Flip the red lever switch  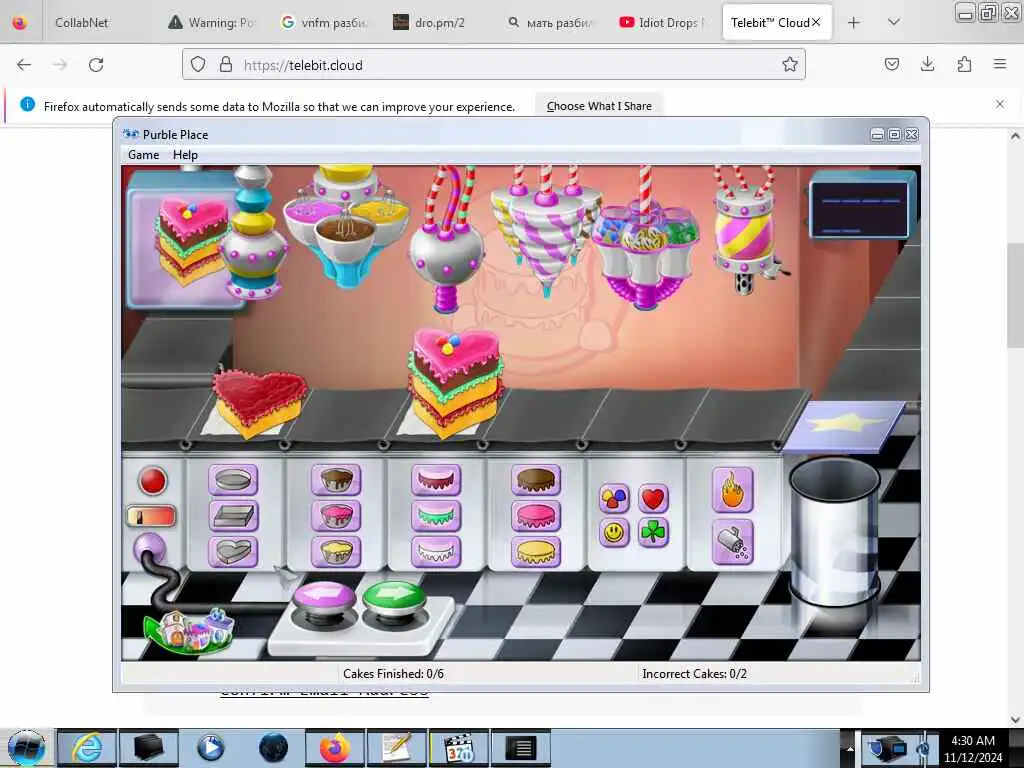[x=151, y=517]
